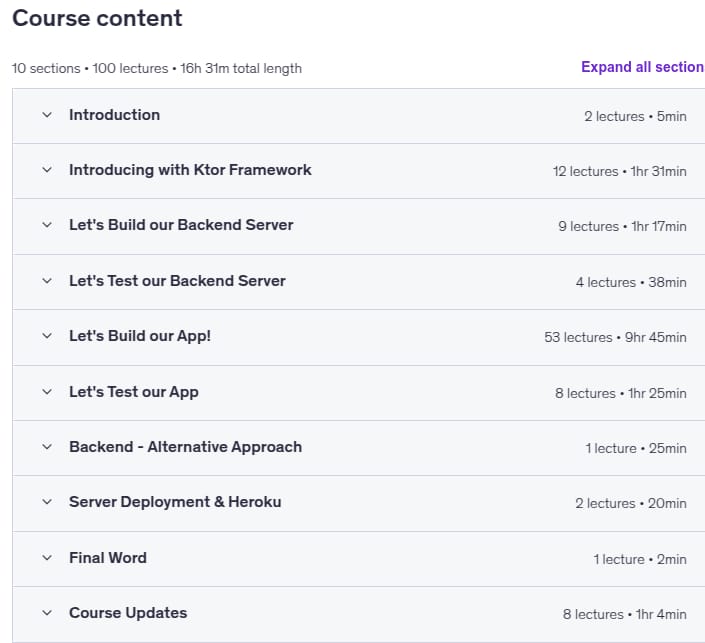Open the Final Word section title

coord(107,558)
